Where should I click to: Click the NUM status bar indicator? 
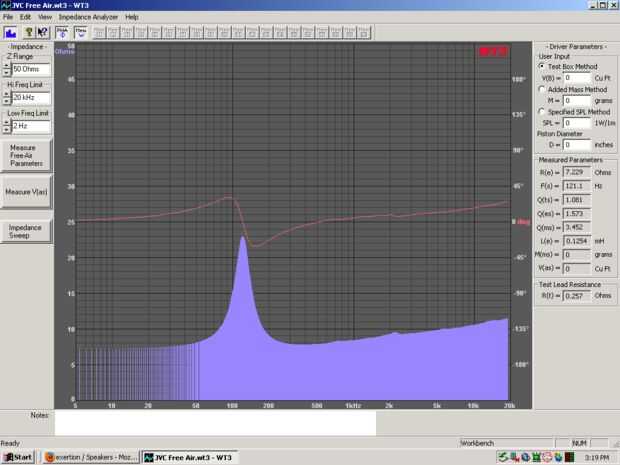579,443
